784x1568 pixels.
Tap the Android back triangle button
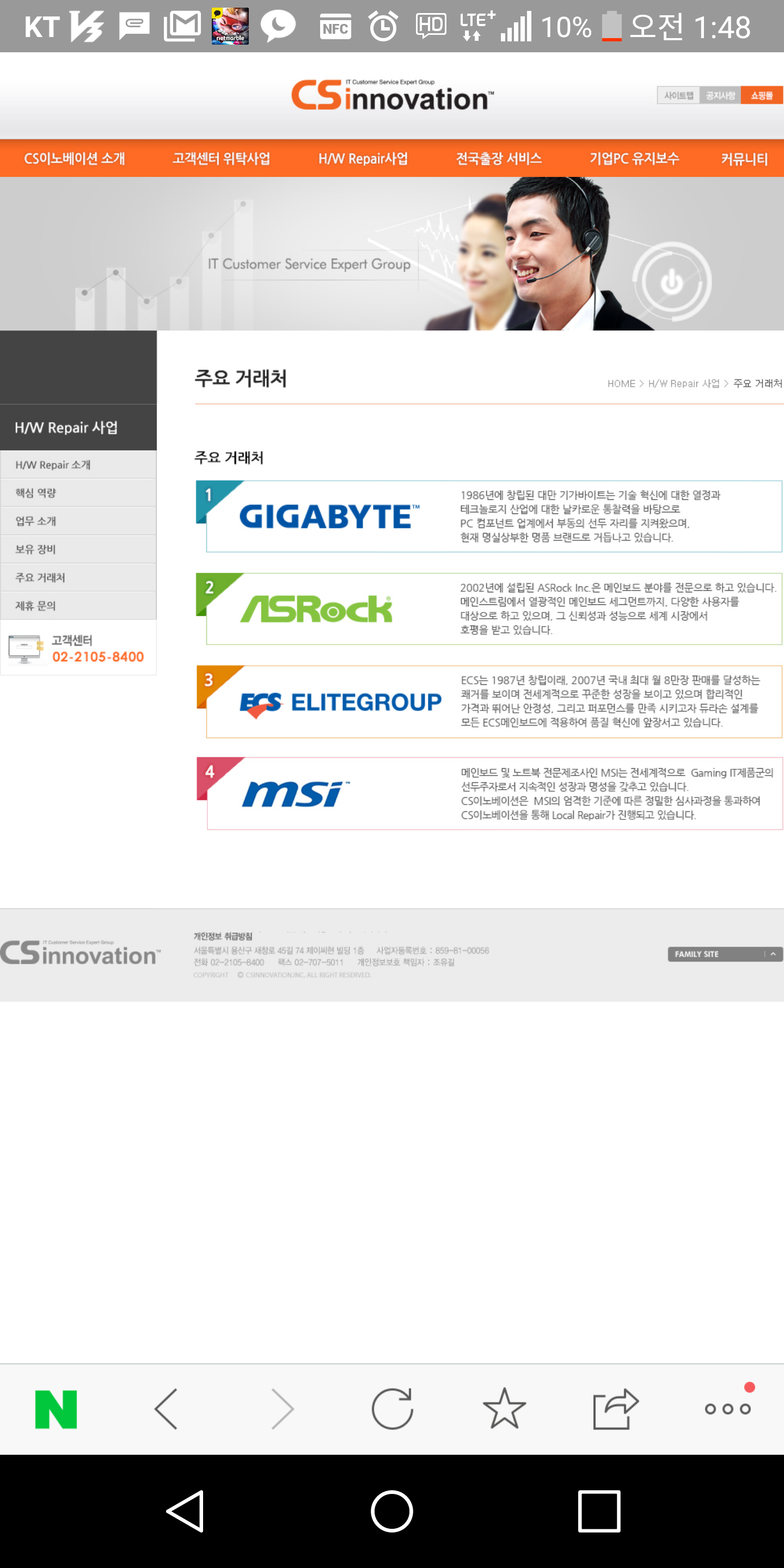(x=185, y=1511)
